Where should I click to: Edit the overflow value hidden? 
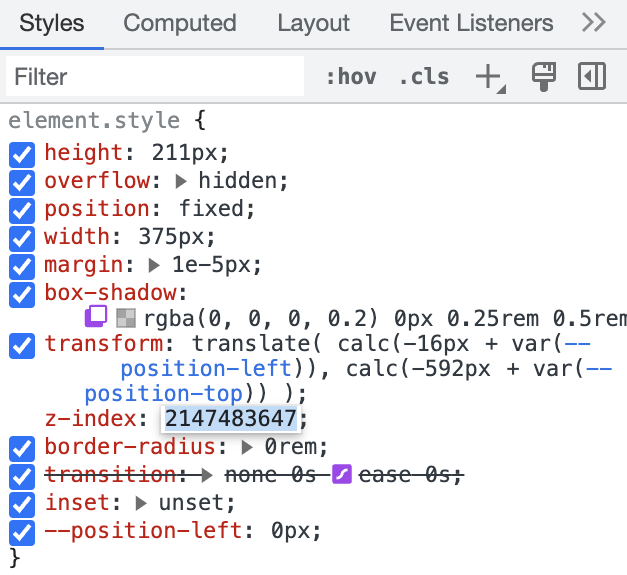click(x=238, y=181)
